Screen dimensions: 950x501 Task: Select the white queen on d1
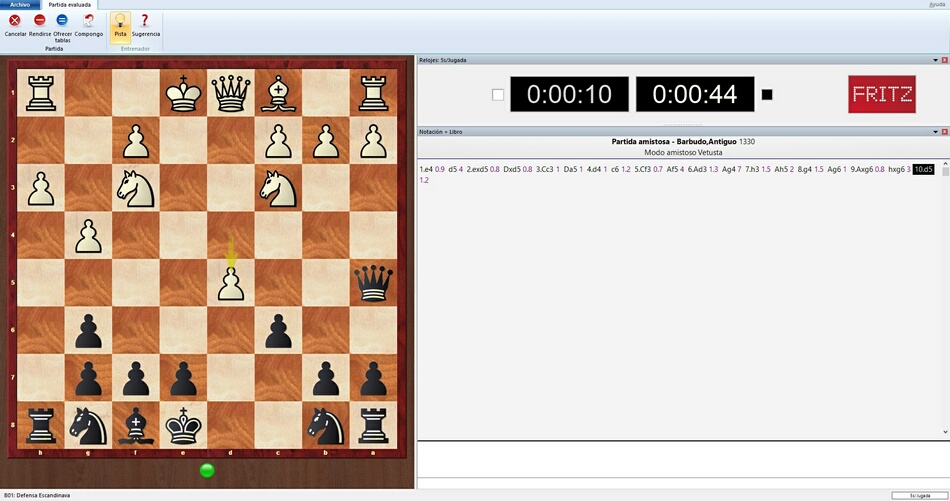(231, 93)
